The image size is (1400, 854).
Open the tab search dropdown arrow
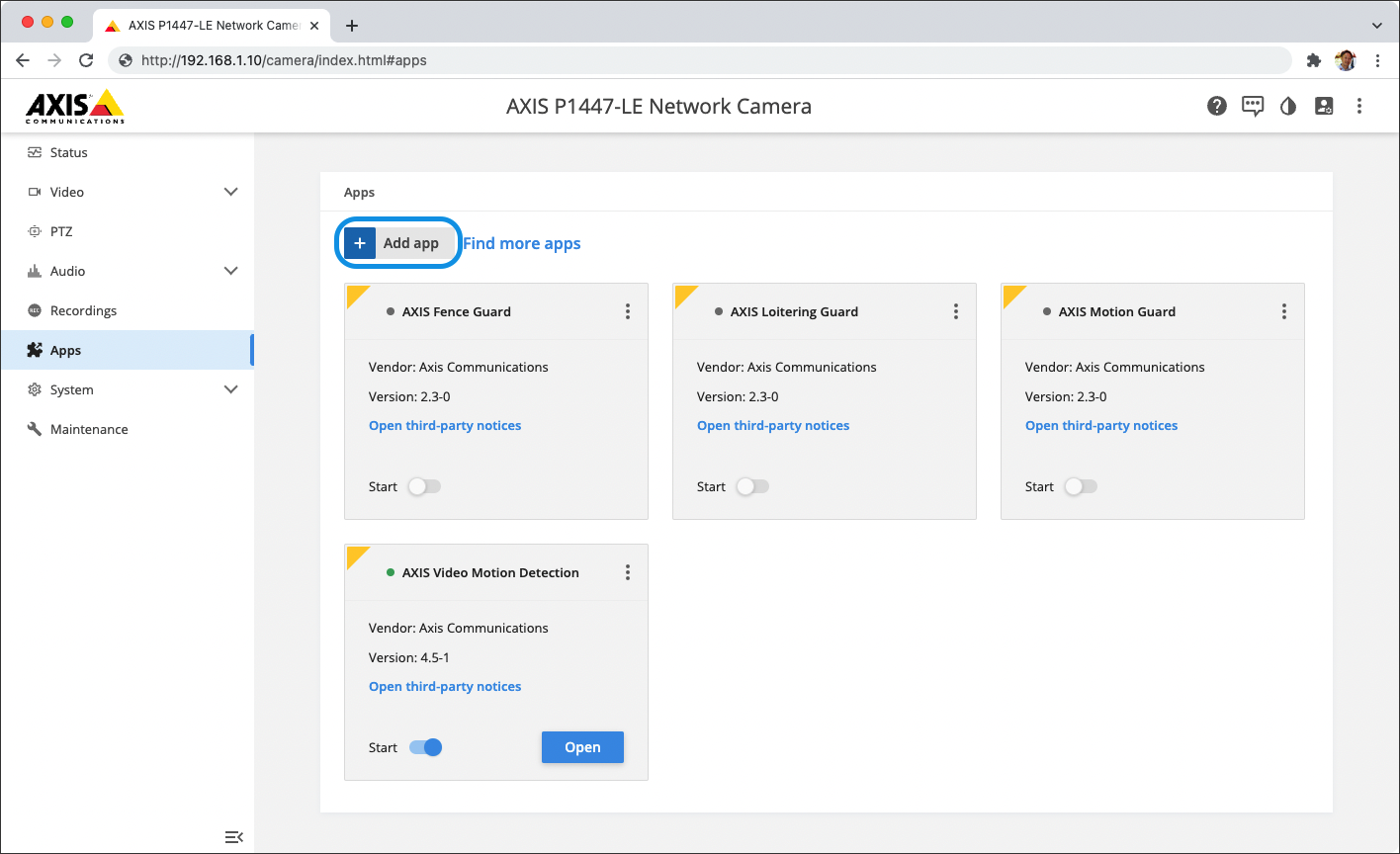(1377, 25)
